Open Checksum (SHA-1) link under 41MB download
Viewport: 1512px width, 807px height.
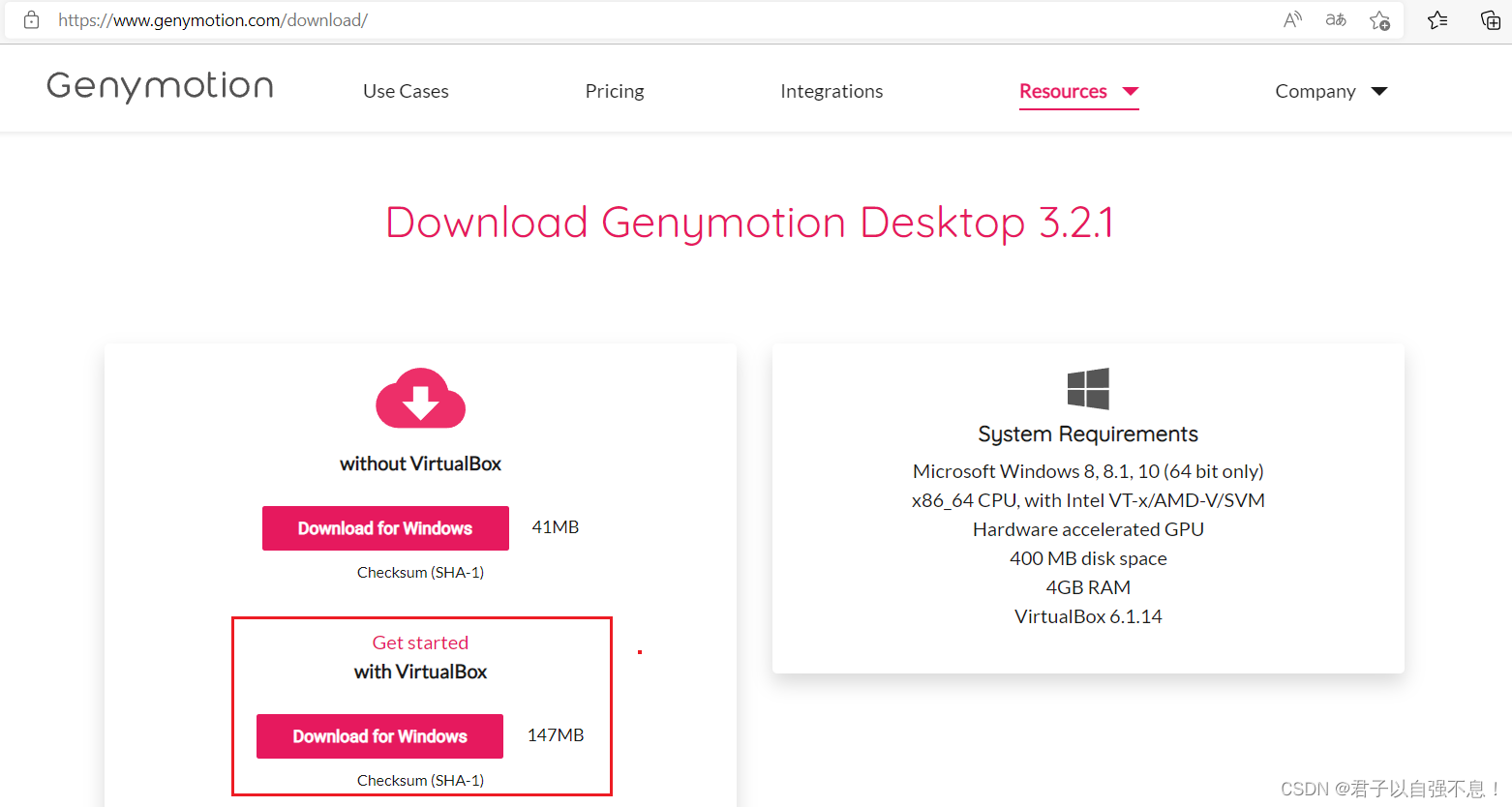click(420, 573)
